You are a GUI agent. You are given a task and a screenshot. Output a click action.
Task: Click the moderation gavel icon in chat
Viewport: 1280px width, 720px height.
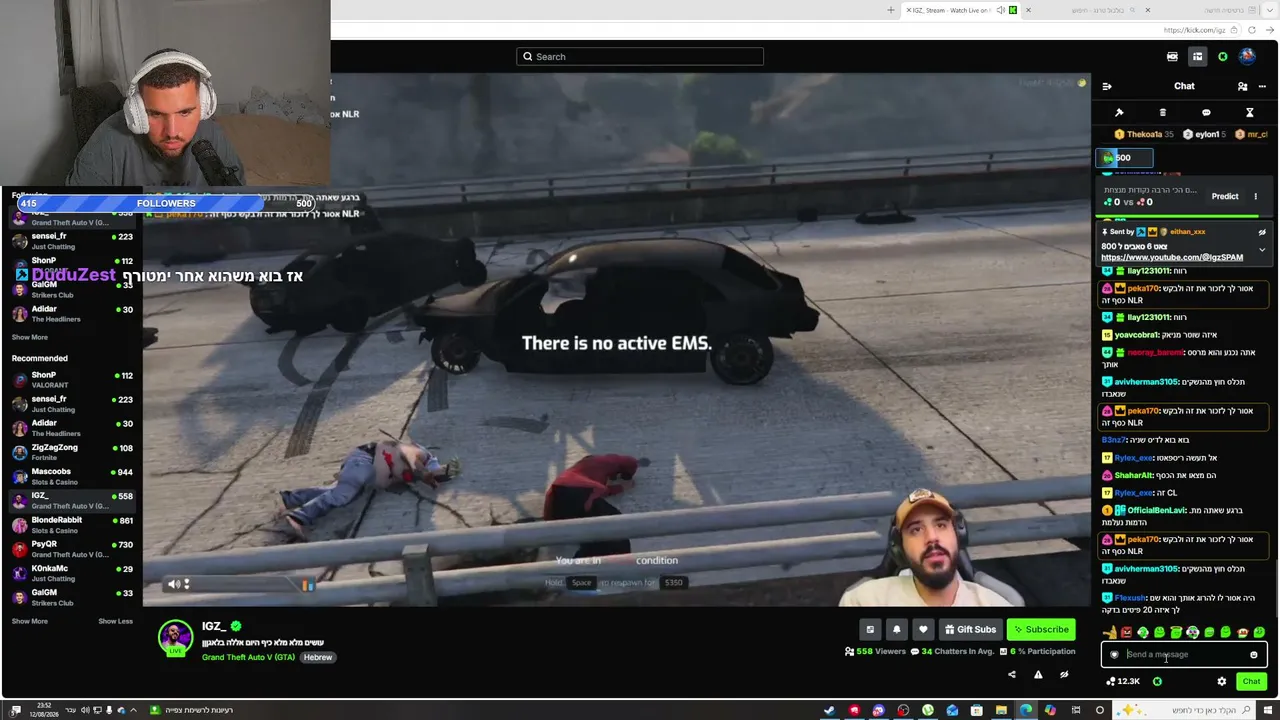click(x=1119, y=113)
